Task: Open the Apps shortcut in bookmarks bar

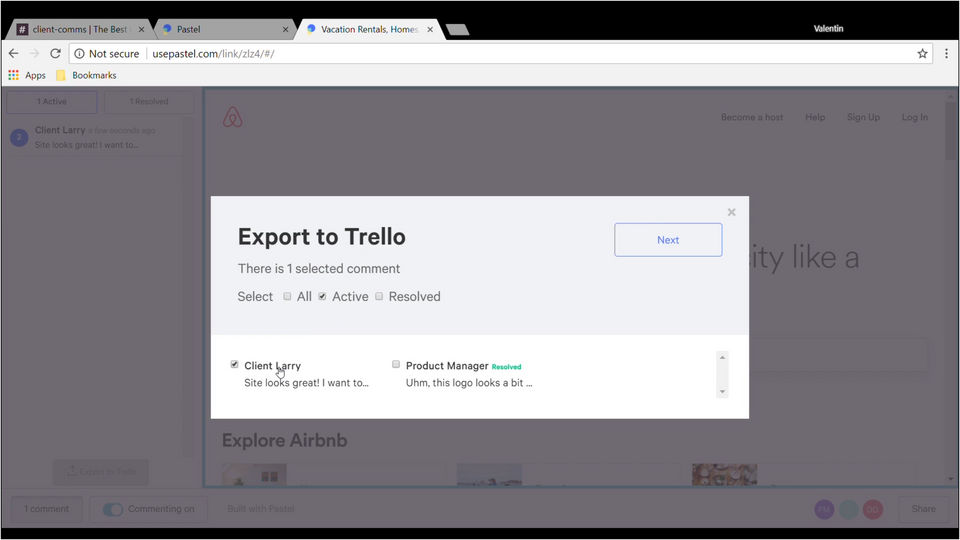Action: coord(27,75)
